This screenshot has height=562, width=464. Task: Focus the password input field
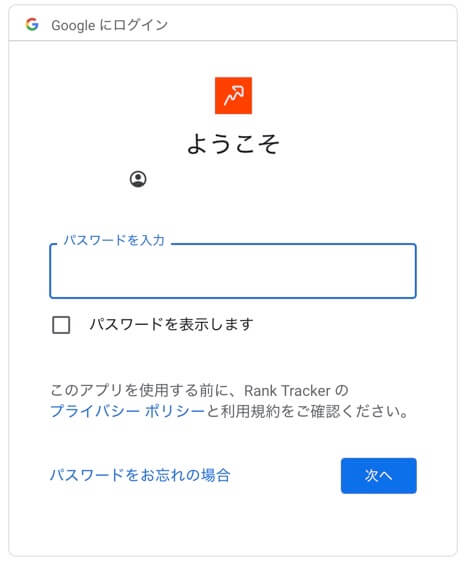tap(233, 271)
